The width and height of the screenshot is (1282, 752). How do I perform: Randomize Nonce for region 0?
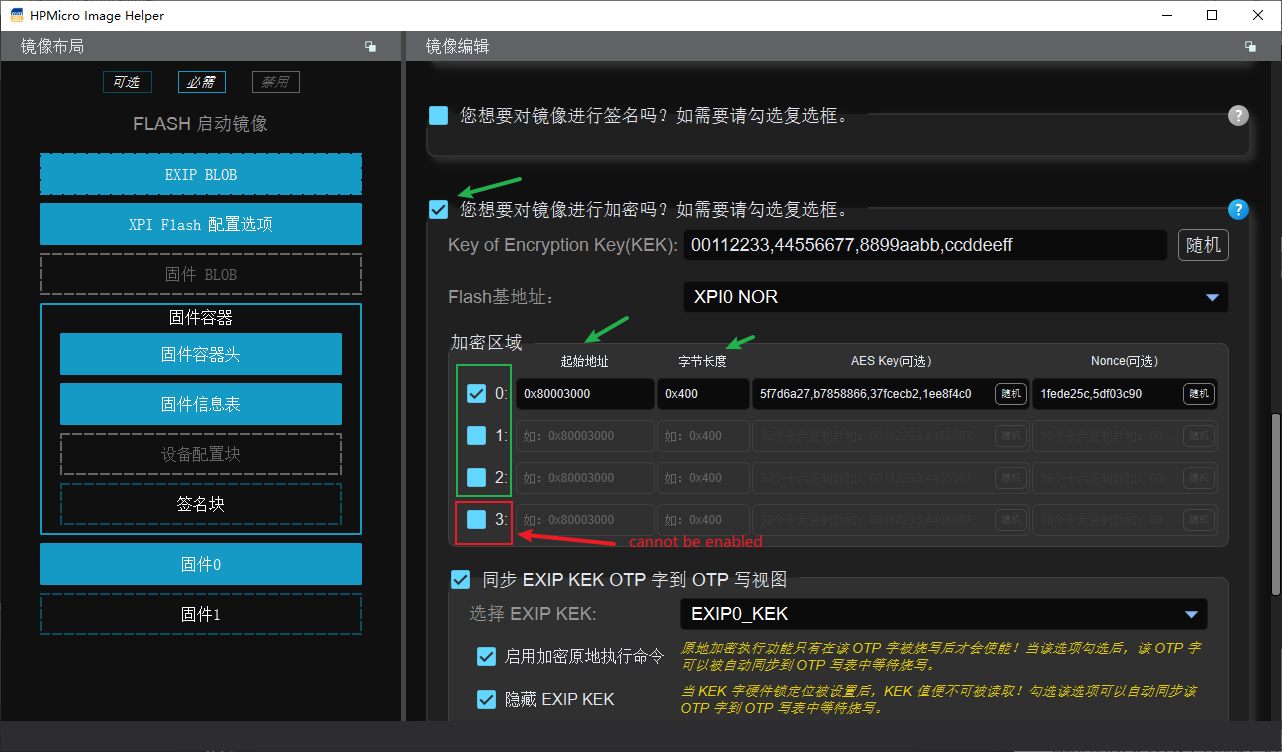pos(1198,394)
